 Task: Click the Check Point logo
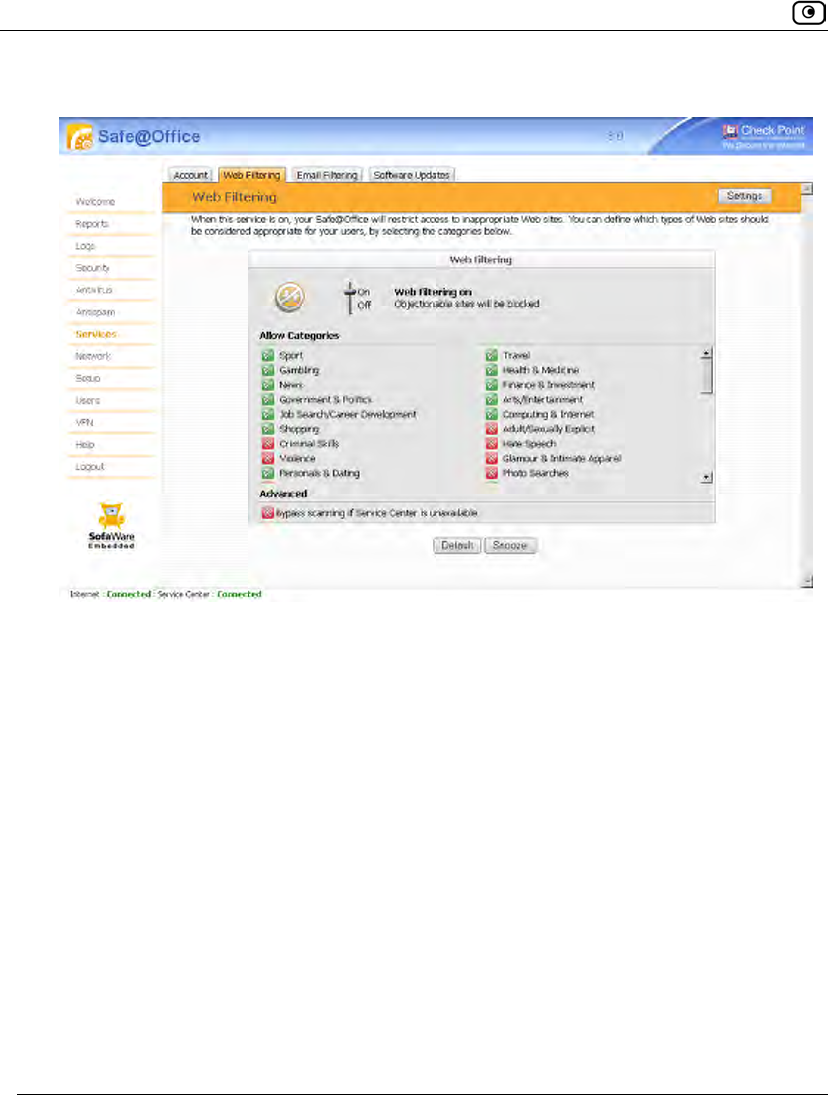(763, 135)
